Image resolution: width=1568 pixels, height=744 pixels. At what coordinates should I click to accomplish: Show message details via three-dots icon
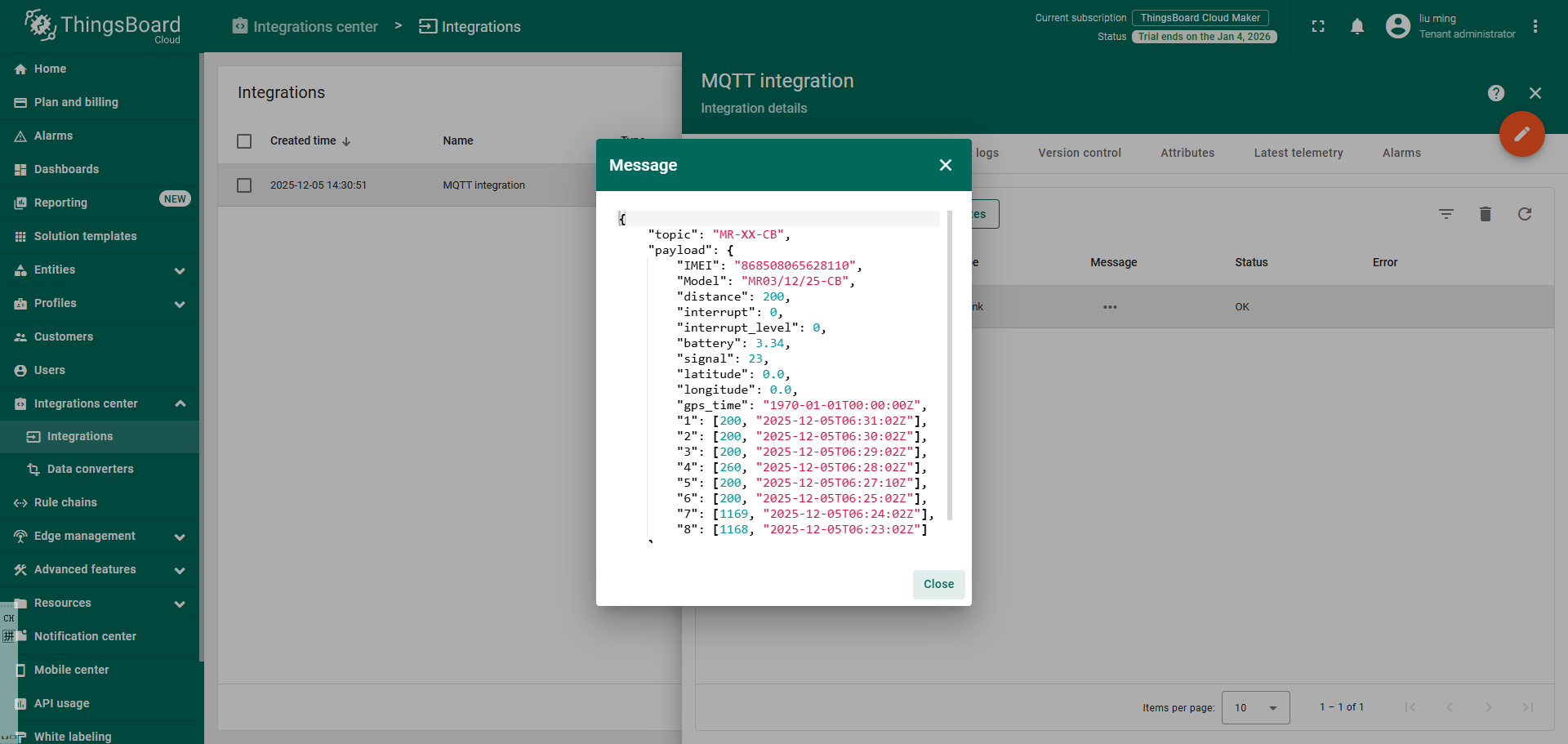1110,307
